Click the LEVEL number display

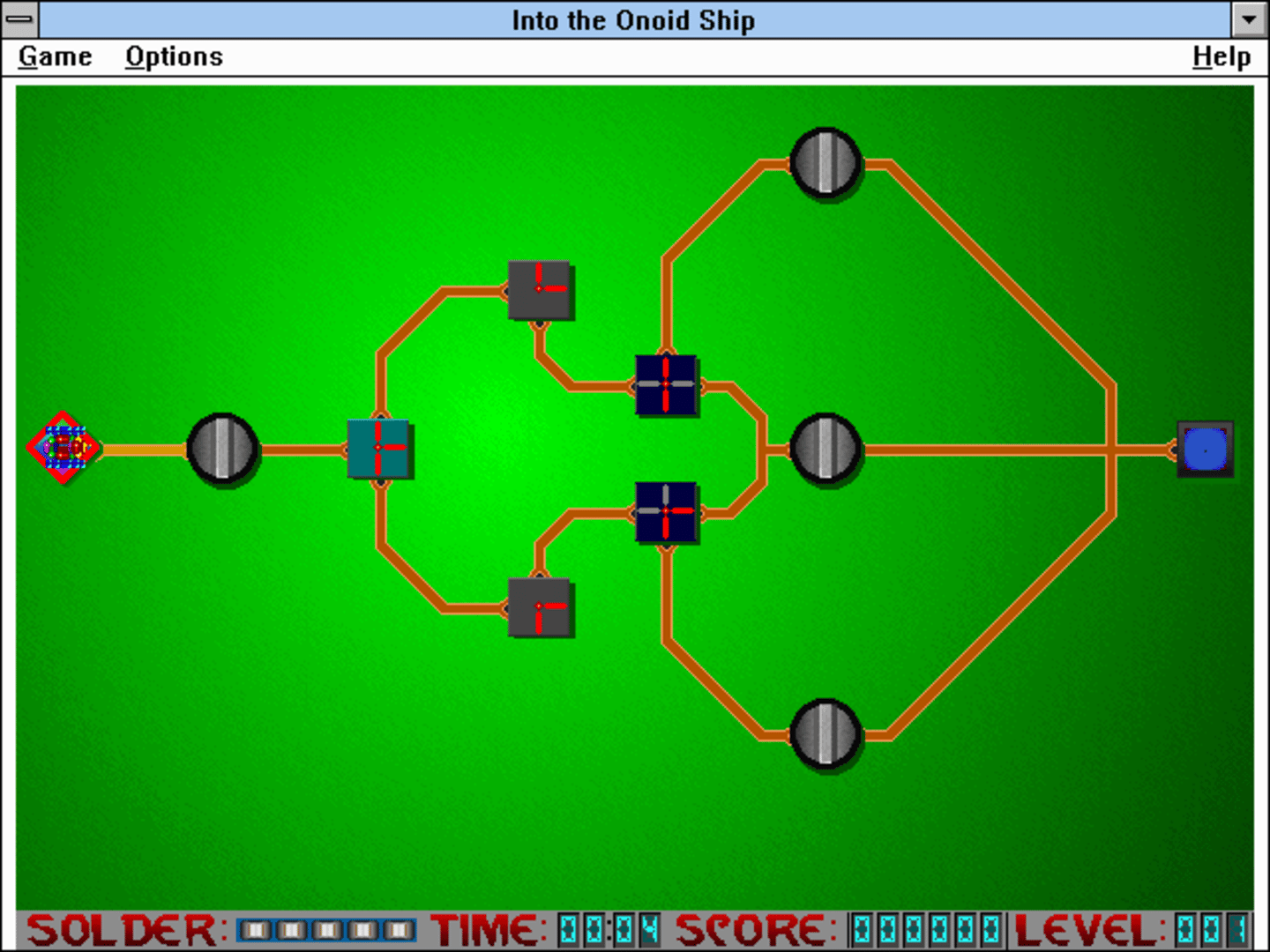pyautogui.click(x=1213, y=930)
